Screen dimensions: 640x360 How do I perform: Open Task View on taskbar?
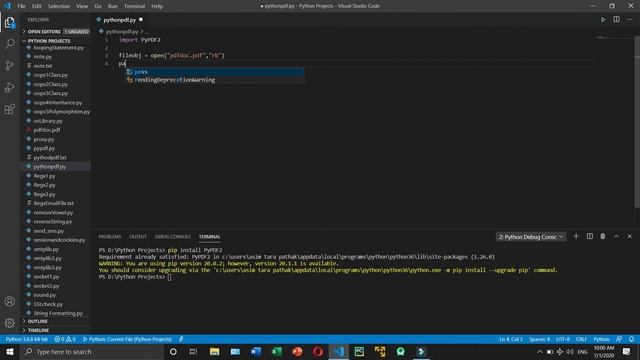(193, 351)
